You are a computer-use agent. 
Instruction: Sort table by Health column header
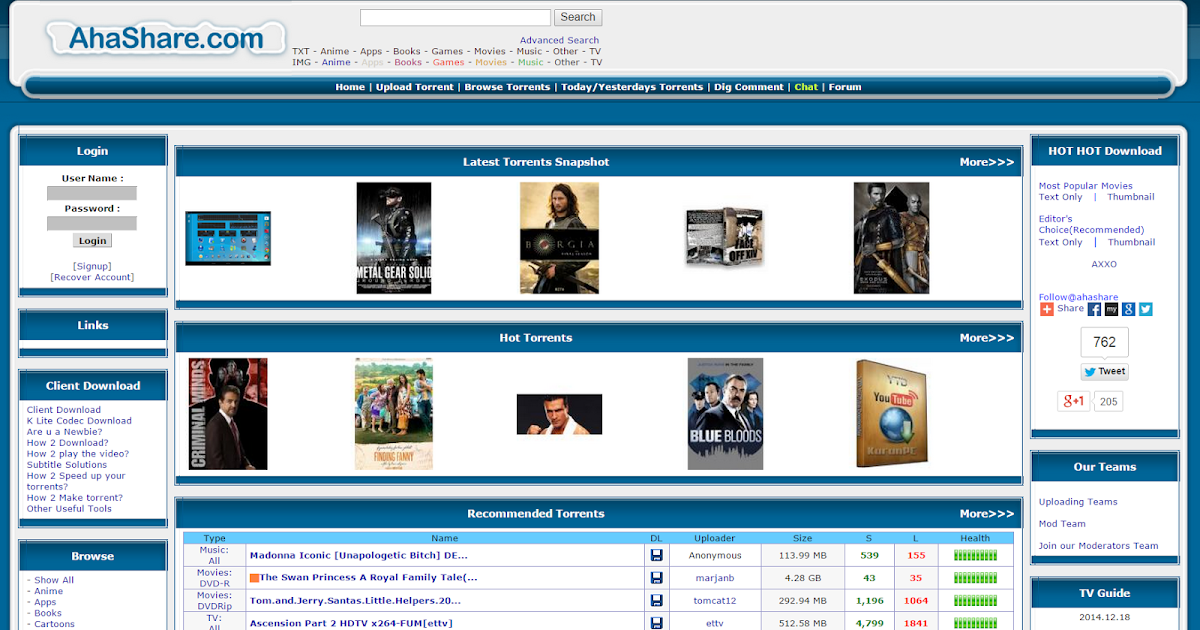tap(975, 538)
